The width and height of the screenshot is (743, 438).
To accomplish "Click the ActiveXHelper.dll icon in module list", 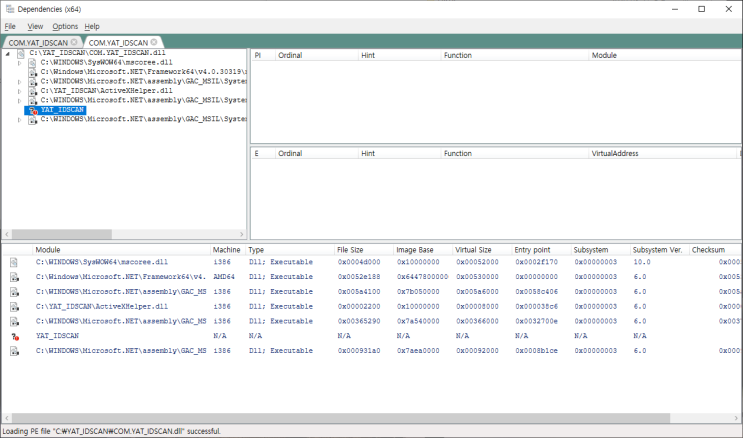I will [x=14, y=306].
